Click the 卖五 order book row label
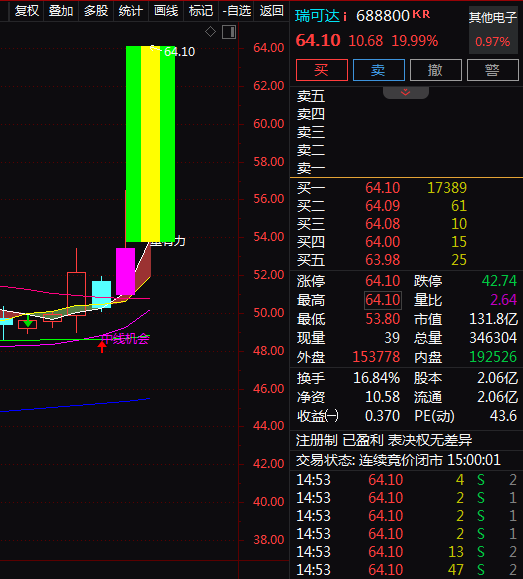Image resolution: width=523 pixels, height=579 pixels. click(311, 96)
